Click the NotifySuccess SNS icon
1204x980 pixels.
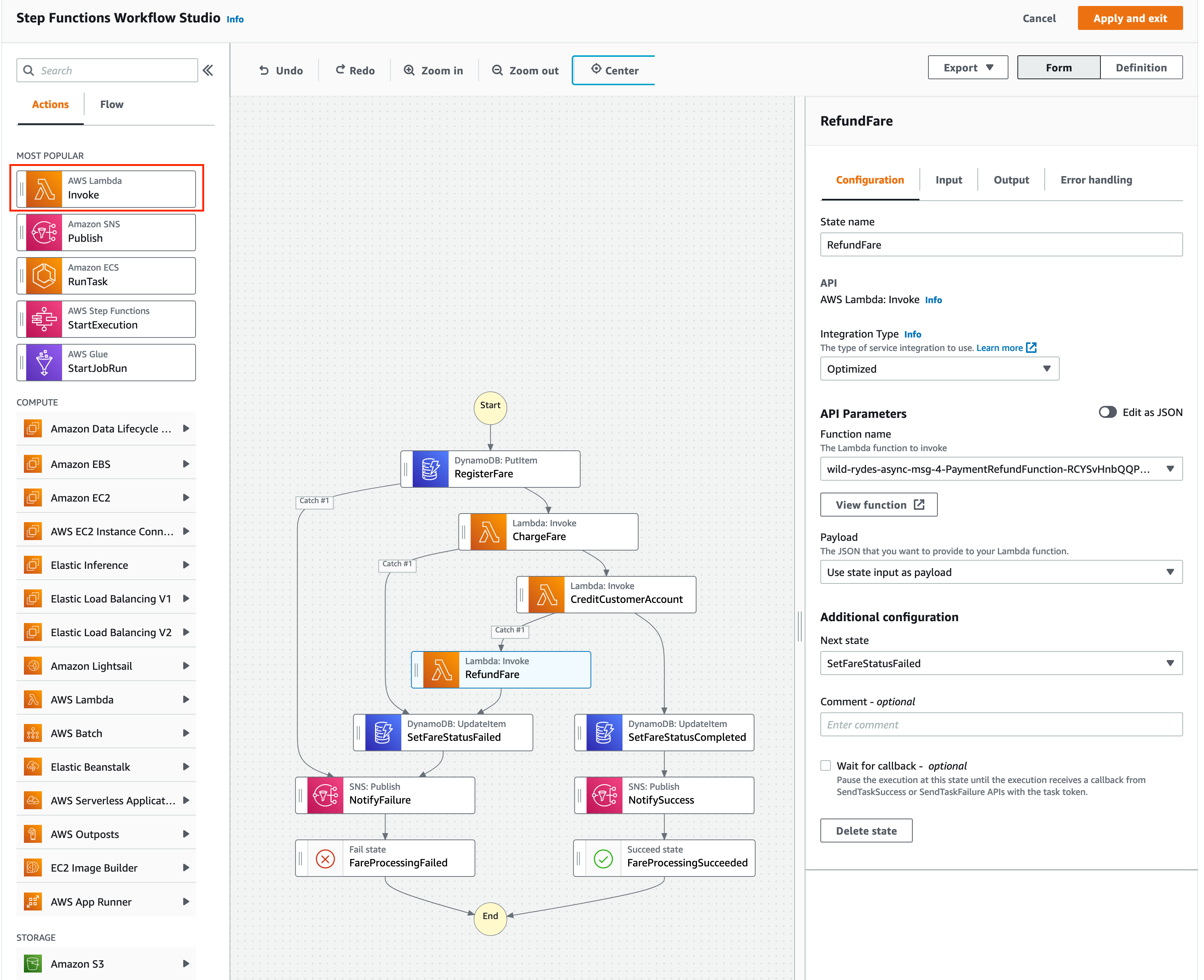(x=604, y=795)
